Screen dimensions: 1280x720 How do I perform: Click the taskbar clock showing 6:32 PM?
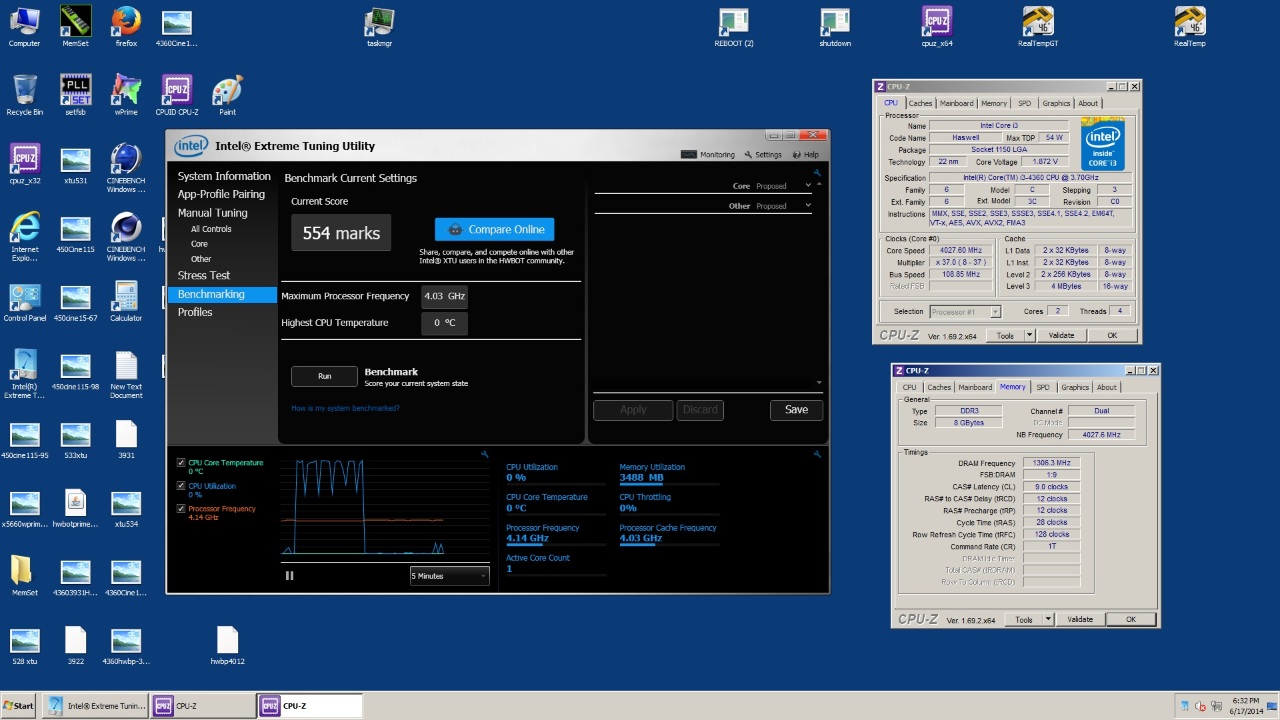coord(1245,699)
